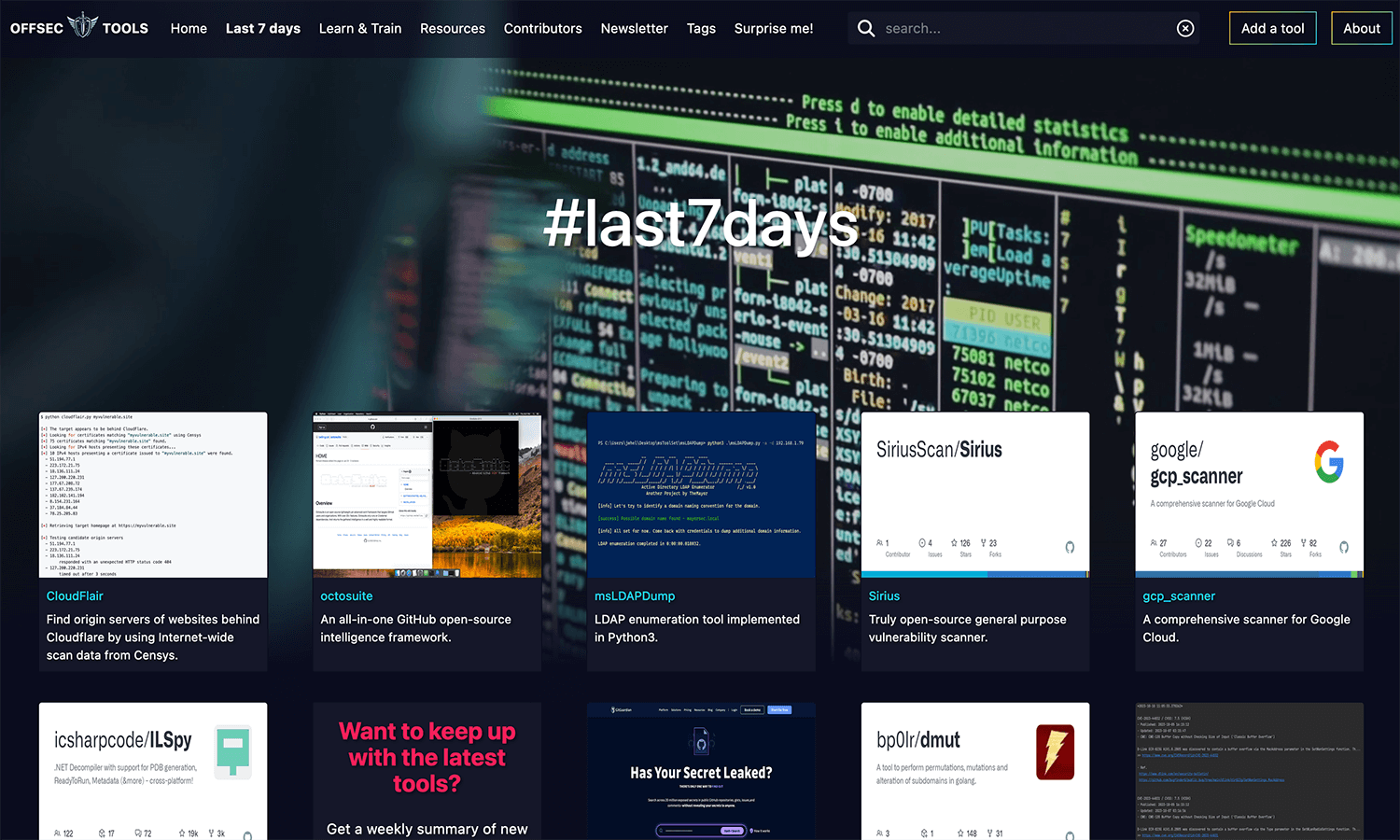1400x840 pixels.
Task: Click the dmut lightning bolt logo
Action: pyautogui.click(x=1056, y=752)
